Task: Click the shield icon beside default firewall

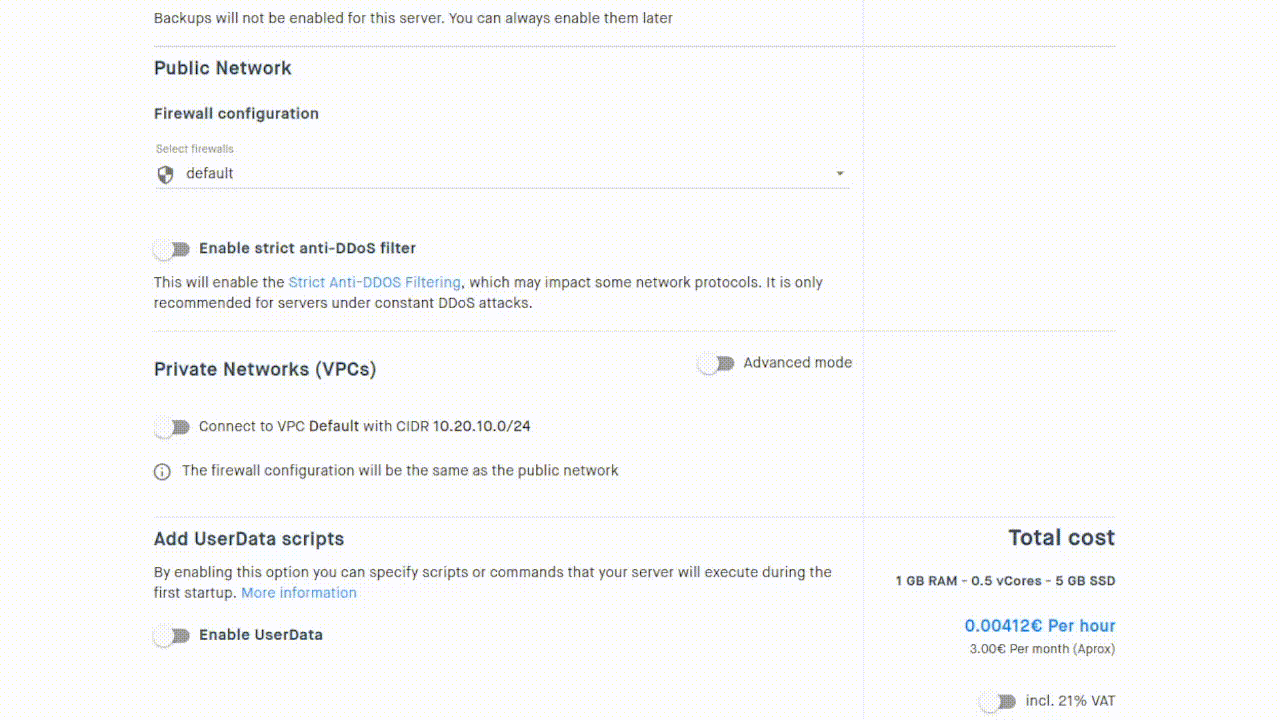Action: tap(166, 174)
